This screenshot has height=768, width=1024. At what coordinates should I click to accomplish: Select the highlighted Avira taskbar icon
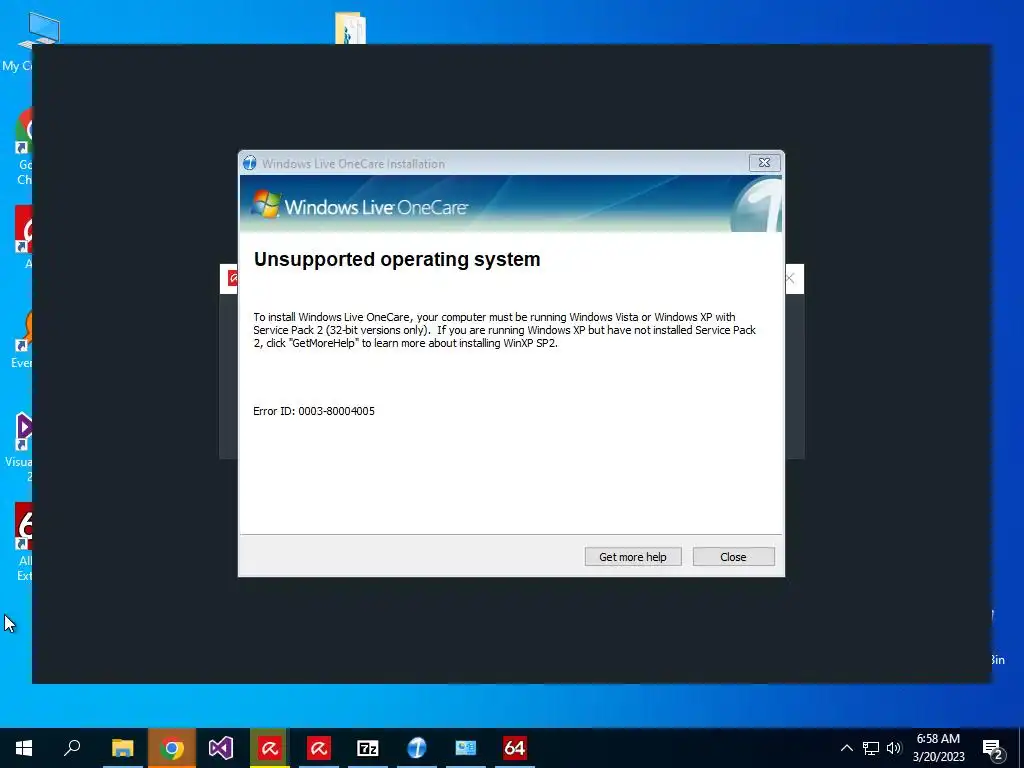270,748
